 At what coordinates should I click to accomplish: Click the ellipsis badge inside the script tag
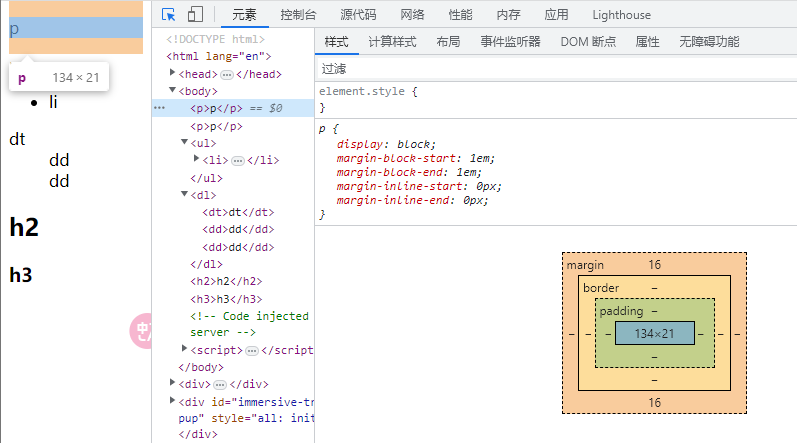tap(252, 350)
